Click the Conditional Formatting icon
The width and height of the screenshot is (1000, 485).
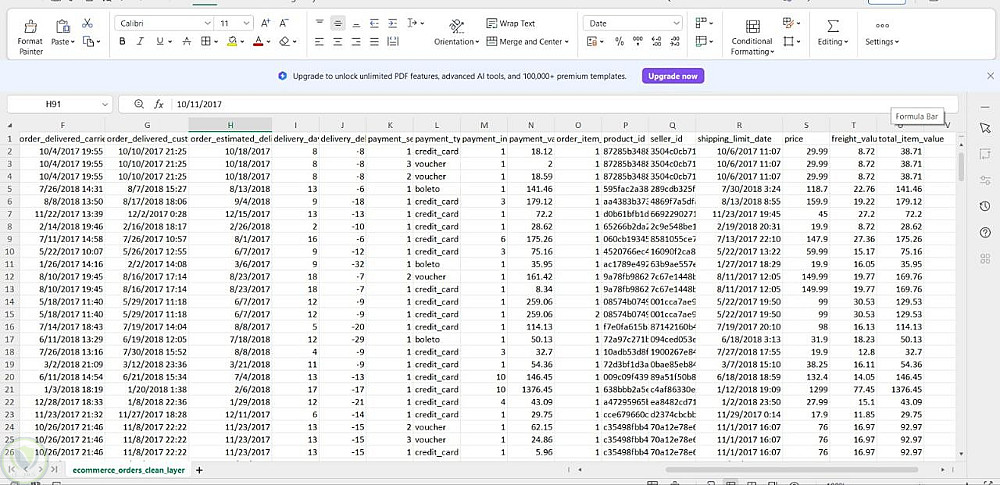[753, 26]
